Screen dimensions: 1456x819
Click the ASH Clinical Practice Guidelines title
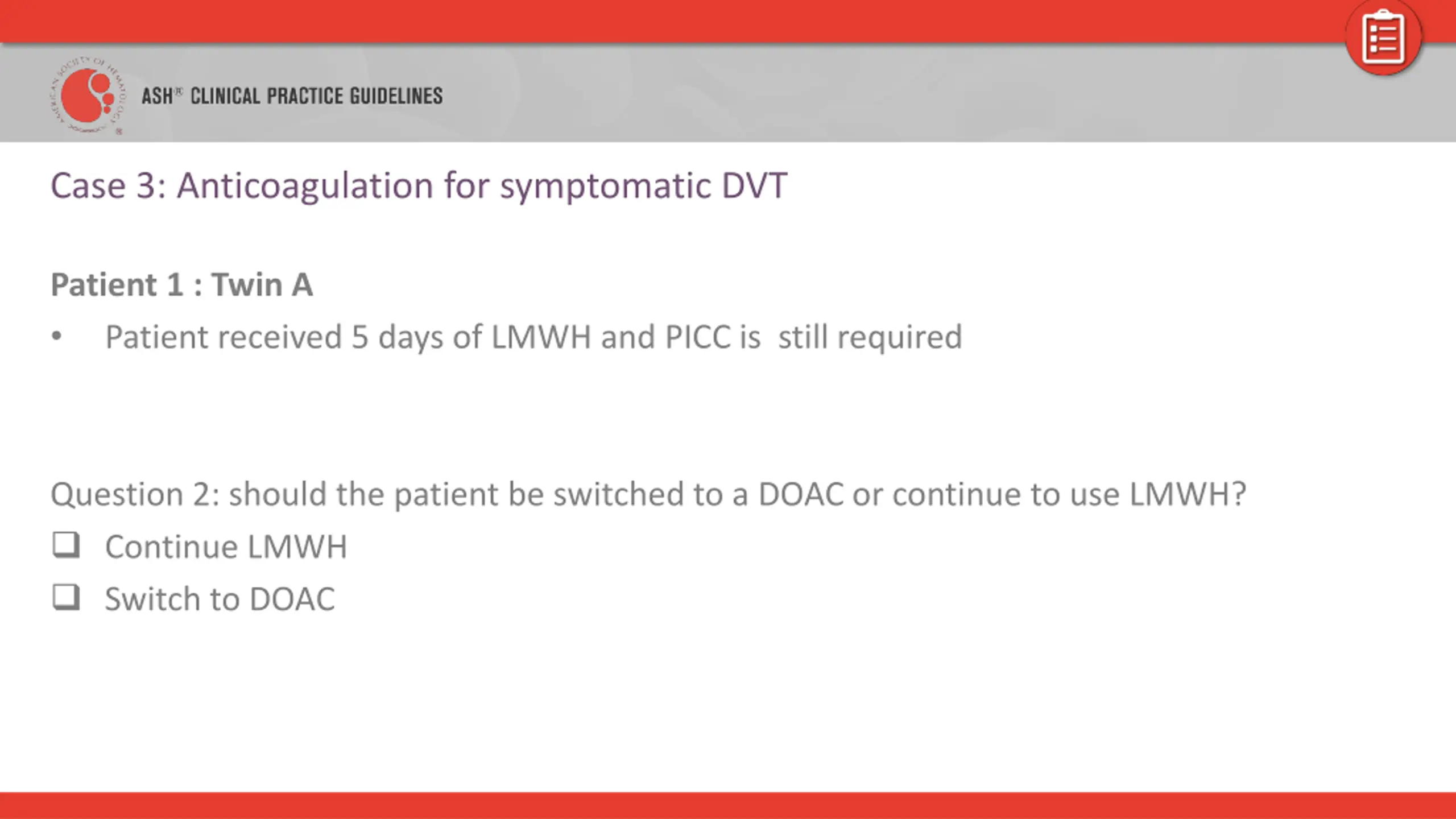coord(292,96)
